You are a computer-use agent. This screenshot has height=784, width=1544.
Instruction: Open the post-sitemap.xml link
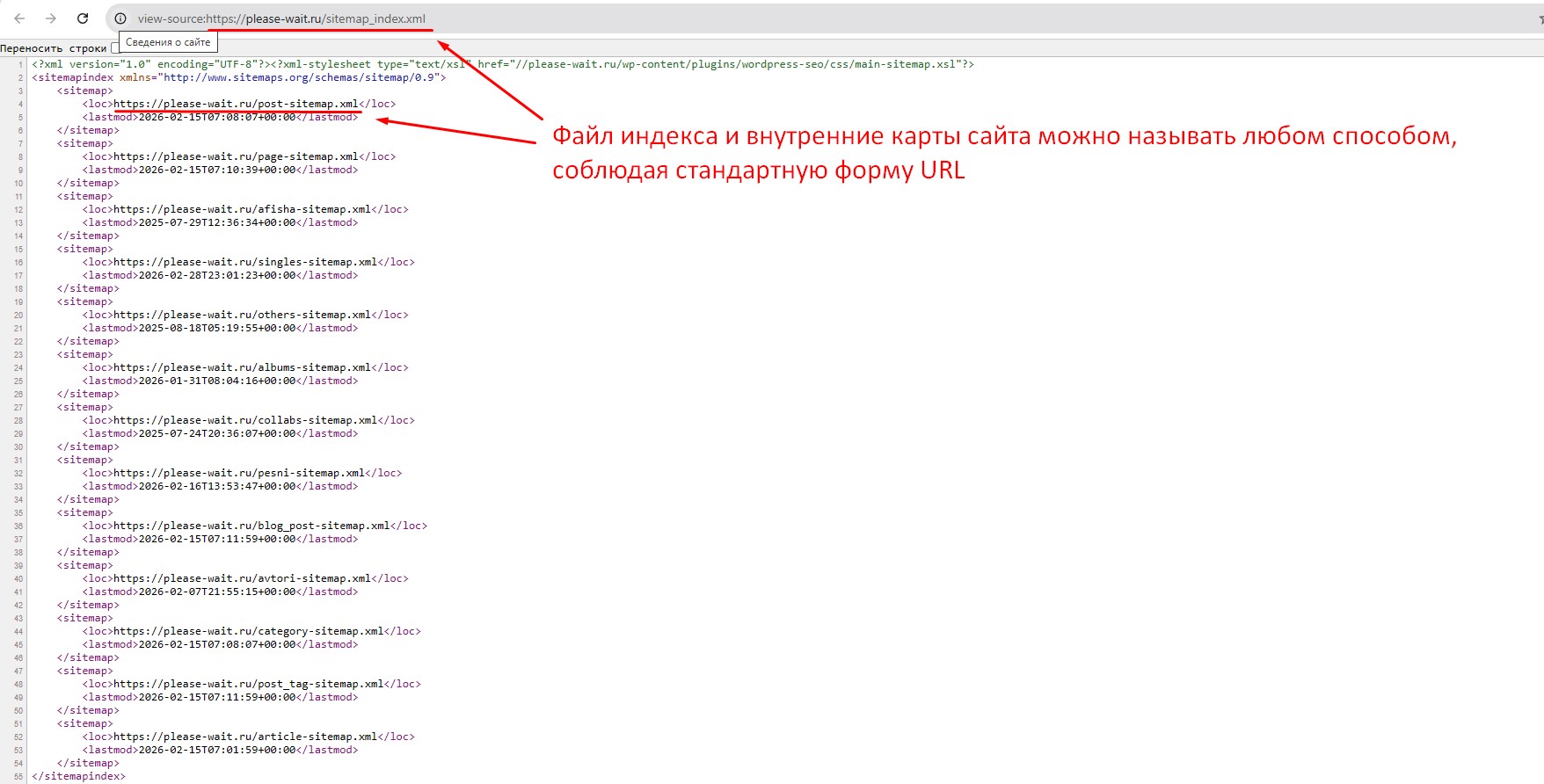(x=236, y=104)
